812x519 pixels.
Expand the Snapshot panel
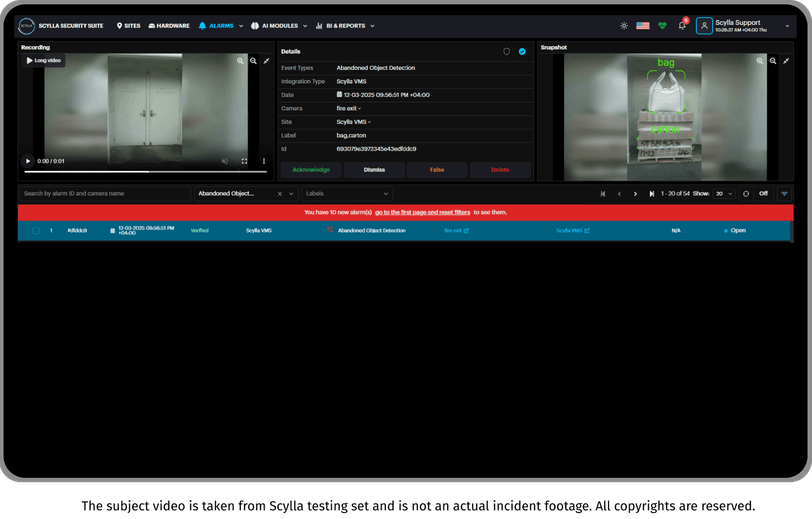pyautogui.click(x=786, y=61)
